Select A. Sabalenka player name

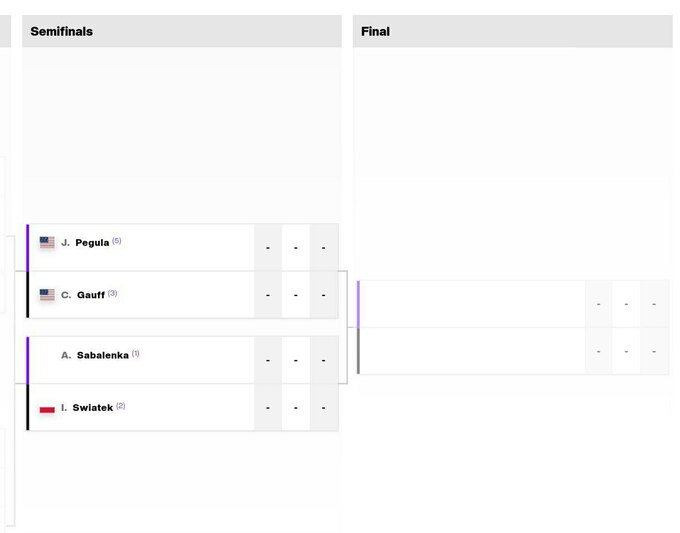point(95,355)
